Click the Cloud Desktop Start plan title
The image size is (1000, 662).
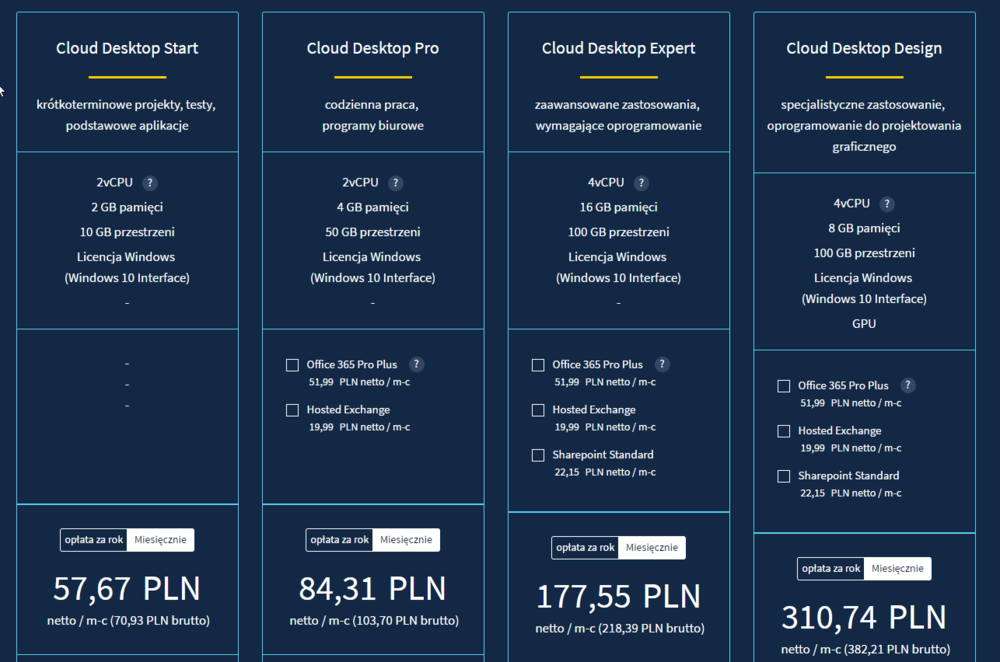click(x=127, y=48)
